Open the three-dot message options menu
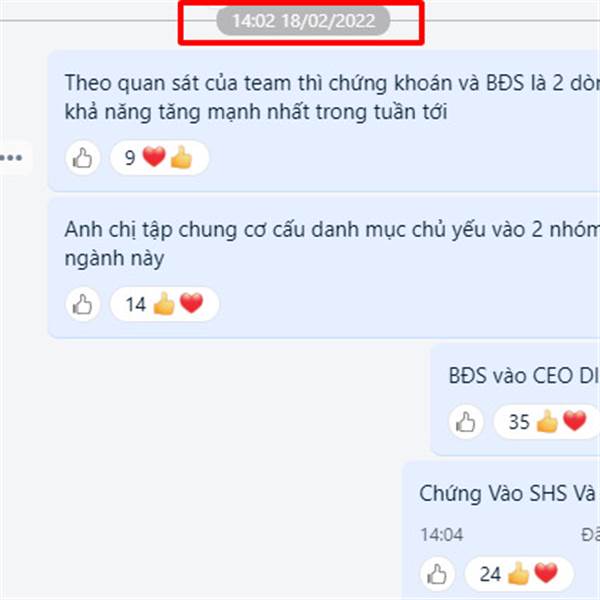This screenshot has height=600, width=600. 11,158
